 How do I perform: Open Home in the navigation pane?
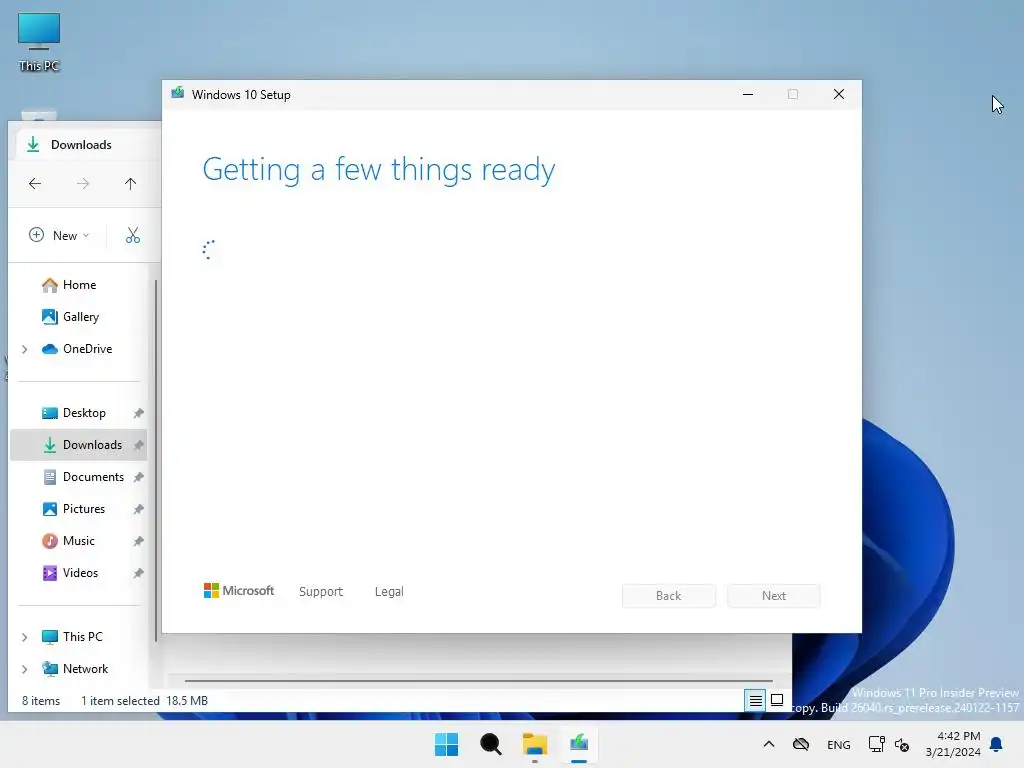click(x=79, y=285)
